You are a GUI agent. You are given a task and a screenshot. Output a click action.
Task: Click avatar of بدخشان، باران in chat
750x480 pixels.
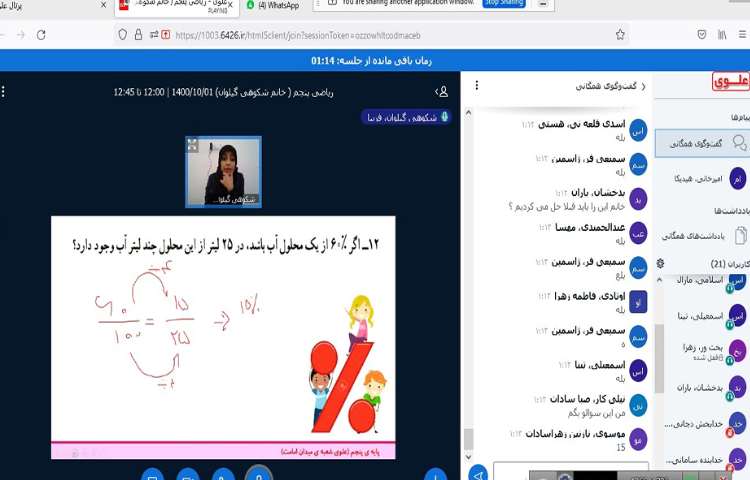point(638,199)
